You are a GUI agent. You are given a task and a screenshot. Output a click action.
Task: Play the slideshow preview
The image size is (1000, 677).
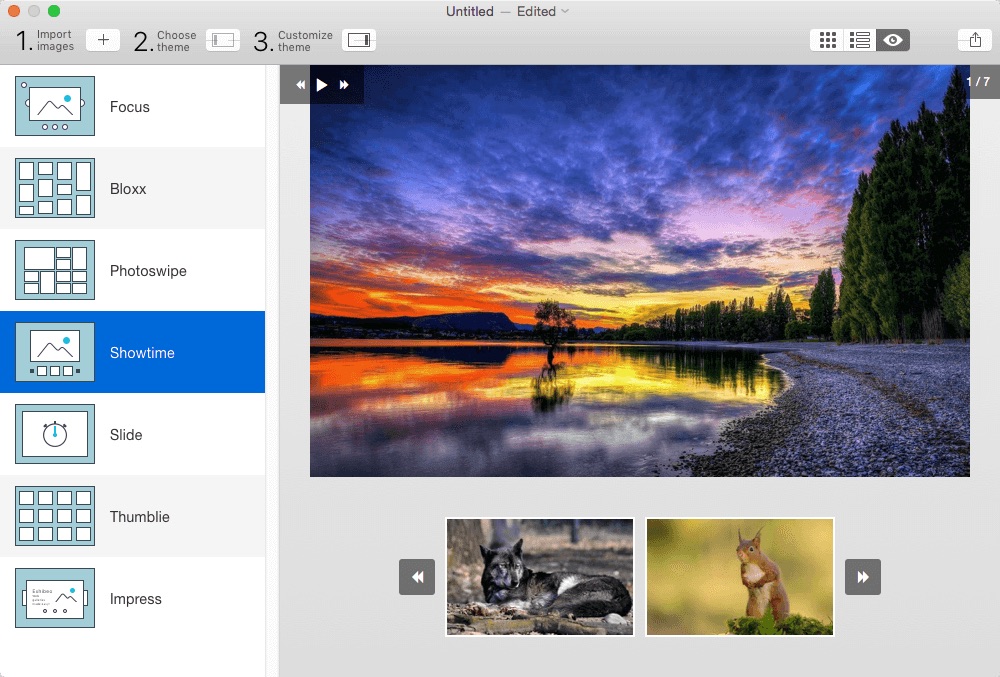coord(322,85)
